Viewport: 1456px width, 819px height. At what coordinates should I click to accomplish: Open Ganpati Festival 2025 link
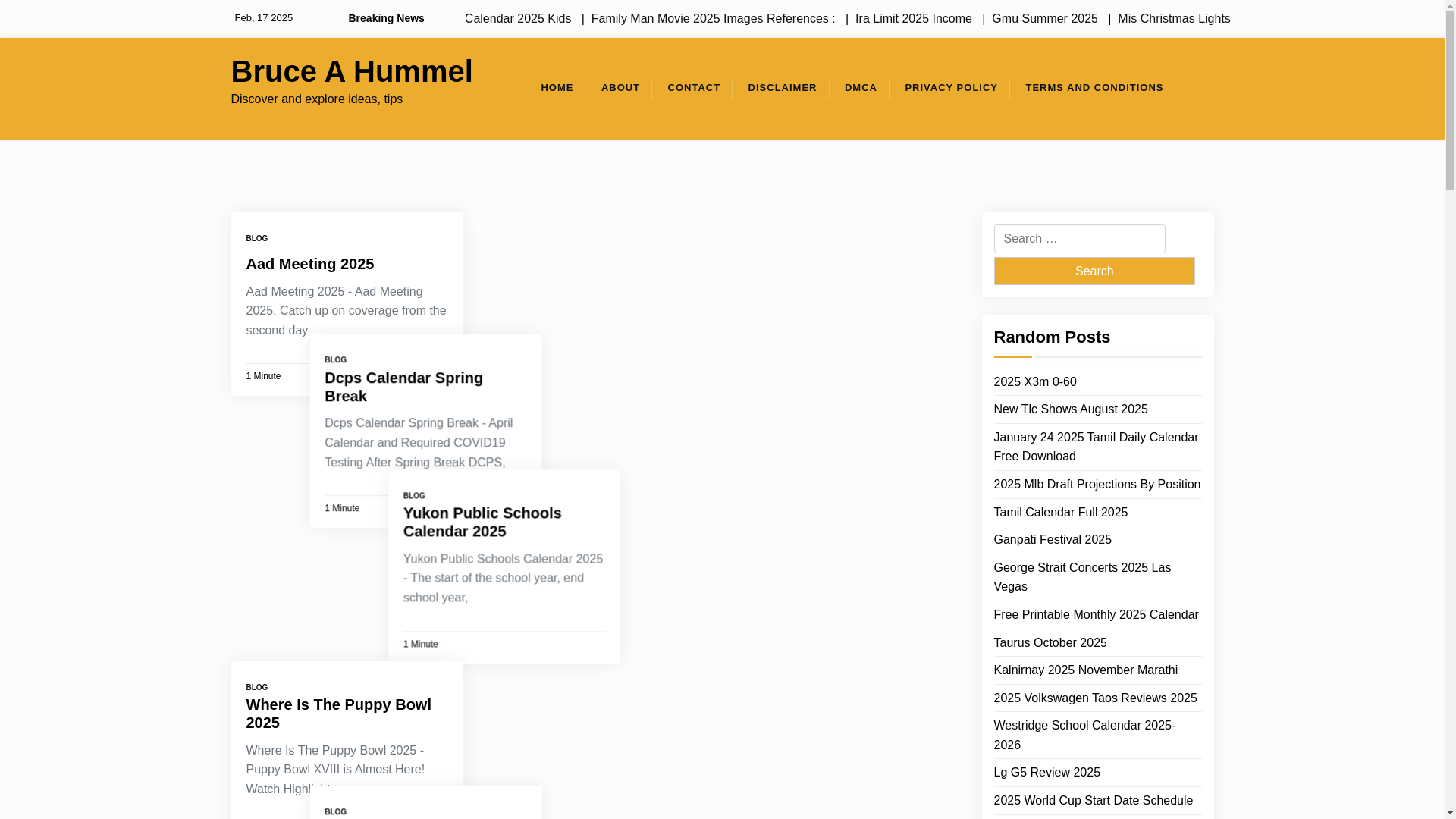pyautogui.click(x=1052, y=540)
